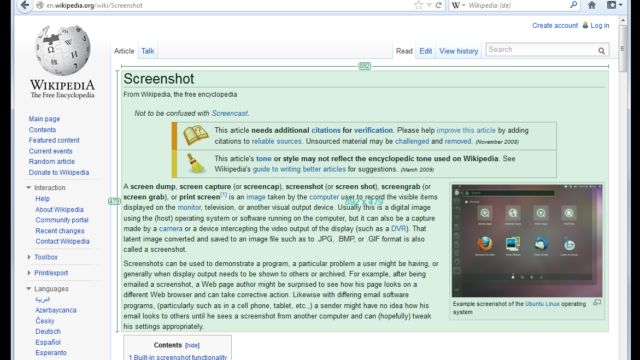Open the Contents sidebar link
The height and width of the screenshot is (360, 640).
pos(42,130)
